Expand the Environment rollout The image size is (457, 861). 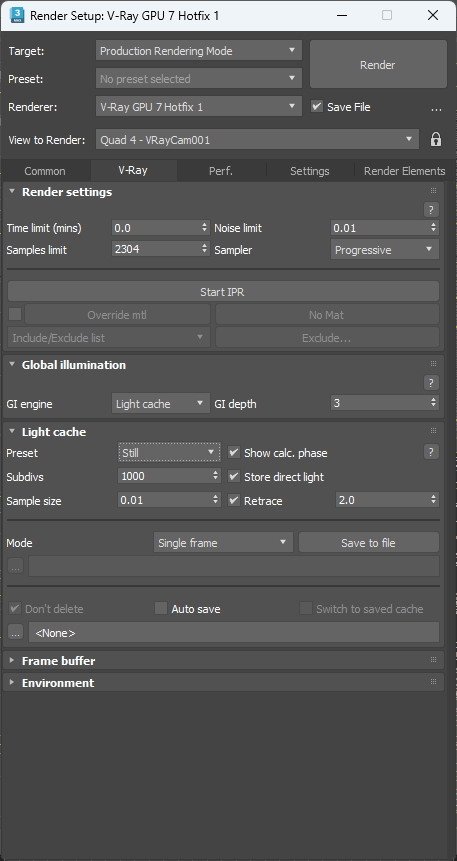click(12, 683)
